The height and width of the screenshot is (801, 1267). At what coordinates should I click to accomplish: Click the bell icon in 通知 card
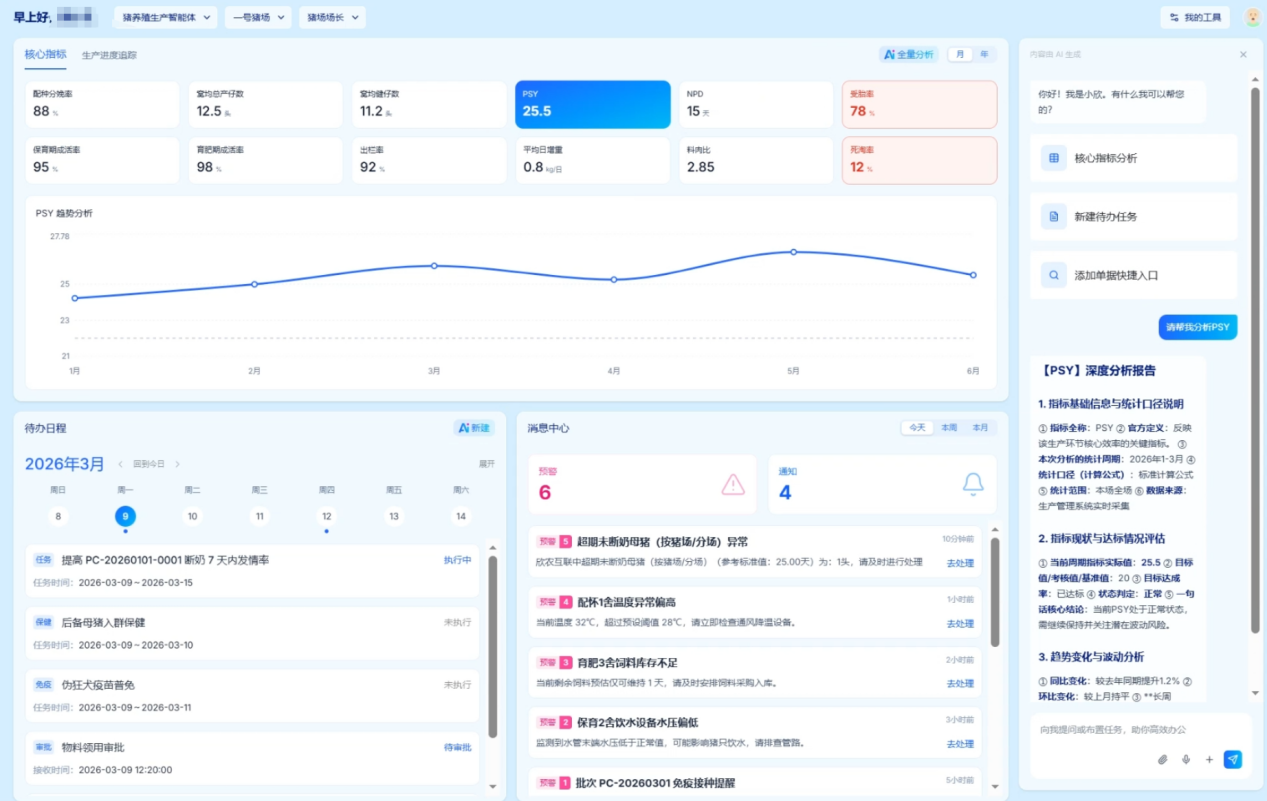[x=973, y=485]
